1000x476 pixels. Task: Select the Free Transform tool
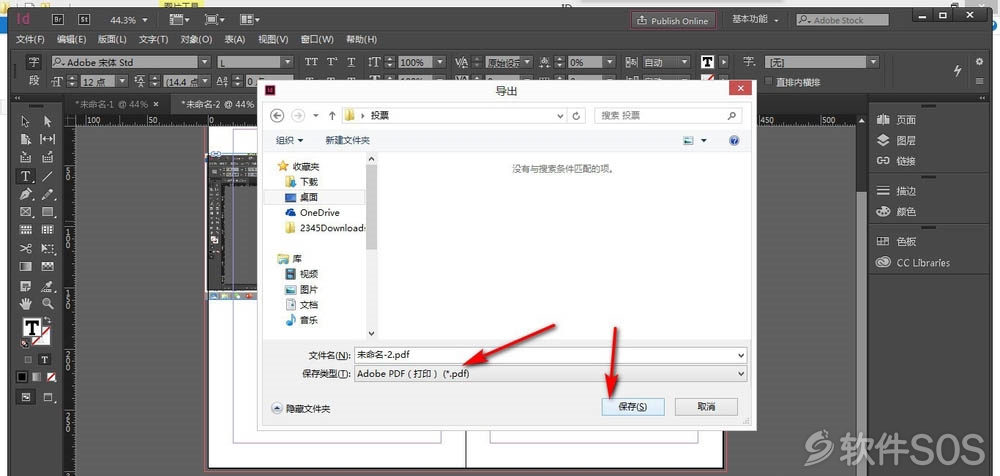pyautogui.click(x=47, y=248)
